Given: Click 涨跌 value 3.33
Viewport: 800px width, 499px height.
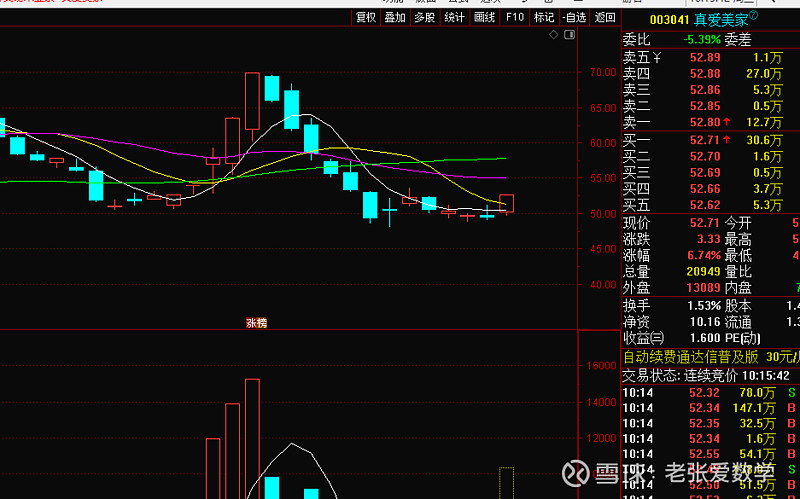Looking at the screenshot, I should 709,239.
